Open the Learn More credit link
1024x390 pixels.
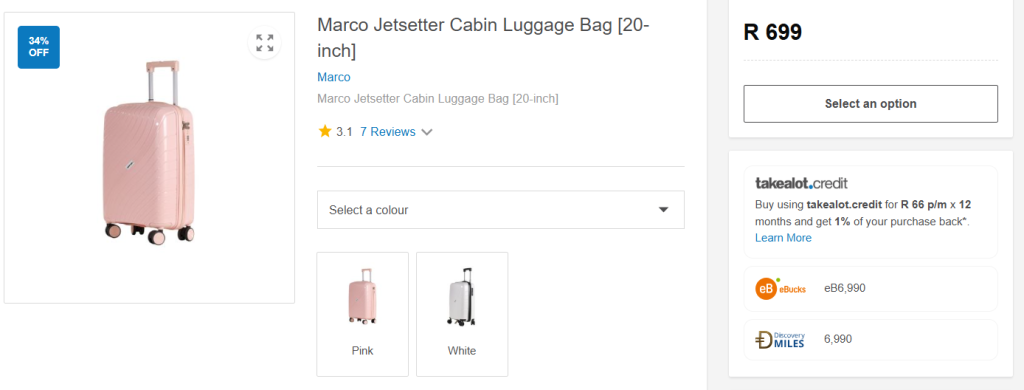783,238
